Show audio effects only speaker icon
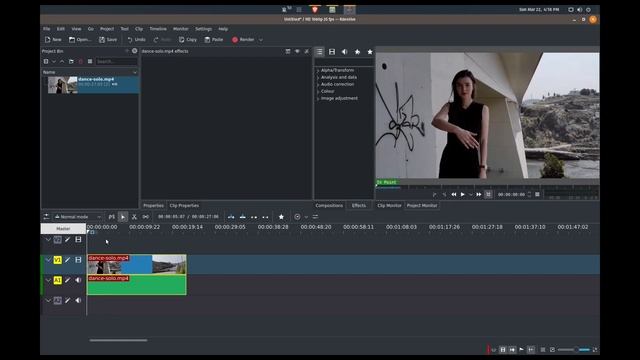The image size is (640, 360). (344, 52)
